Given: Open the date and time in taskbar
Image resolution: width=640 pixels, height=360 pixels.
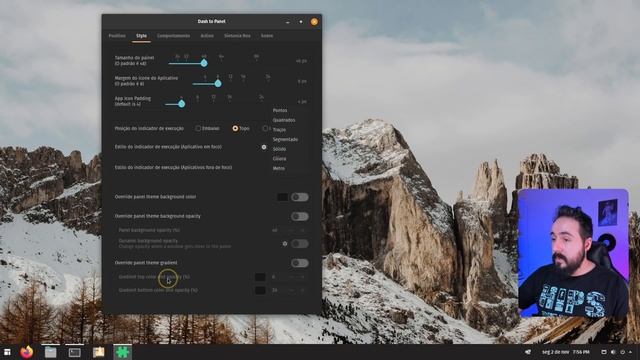Looking at the screenshot, I should pos(566,352).
